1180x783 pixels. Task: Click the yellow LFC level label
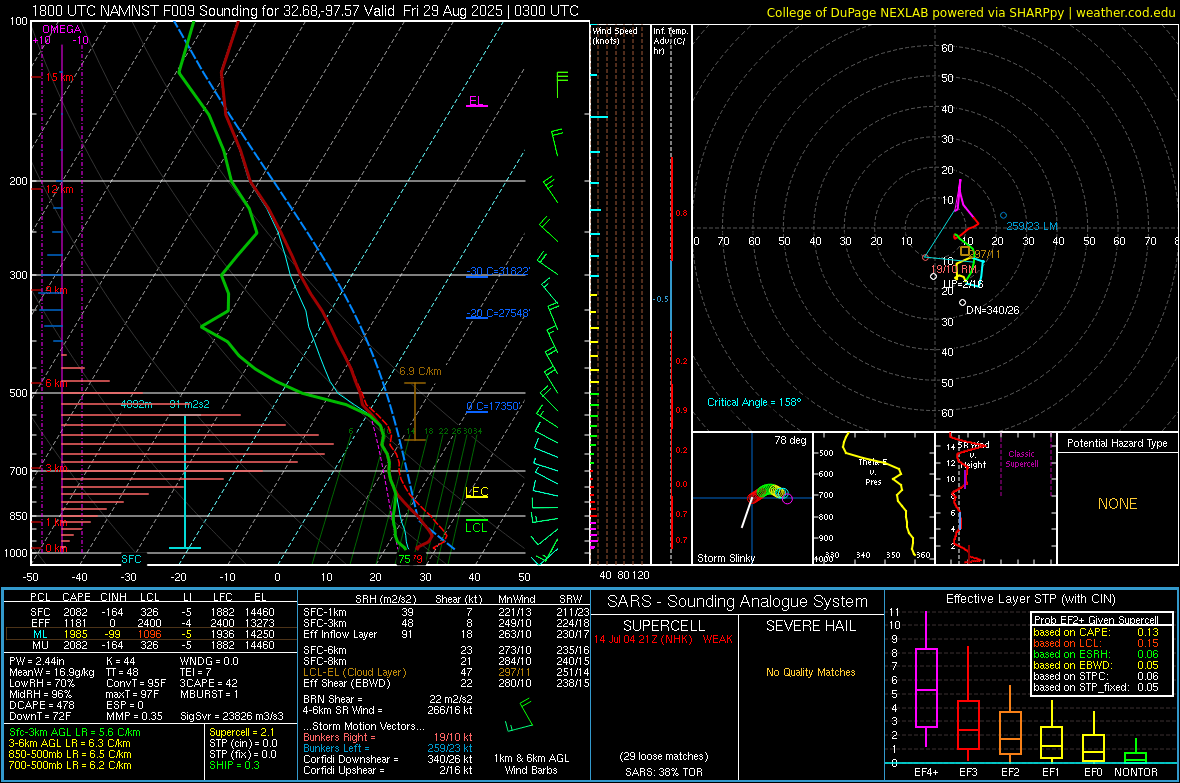point(477,492)
